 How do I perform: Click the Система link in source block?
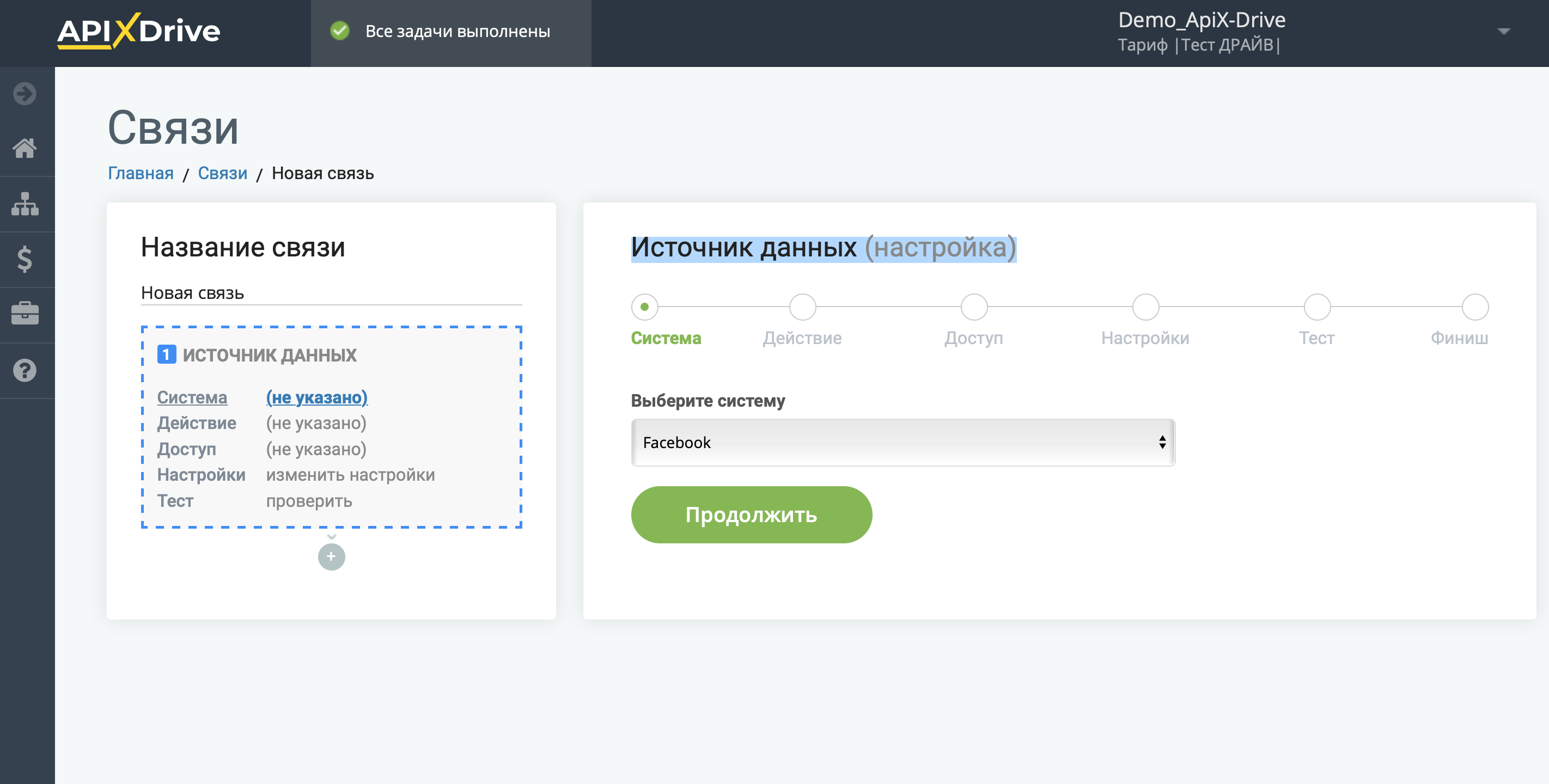192,397
